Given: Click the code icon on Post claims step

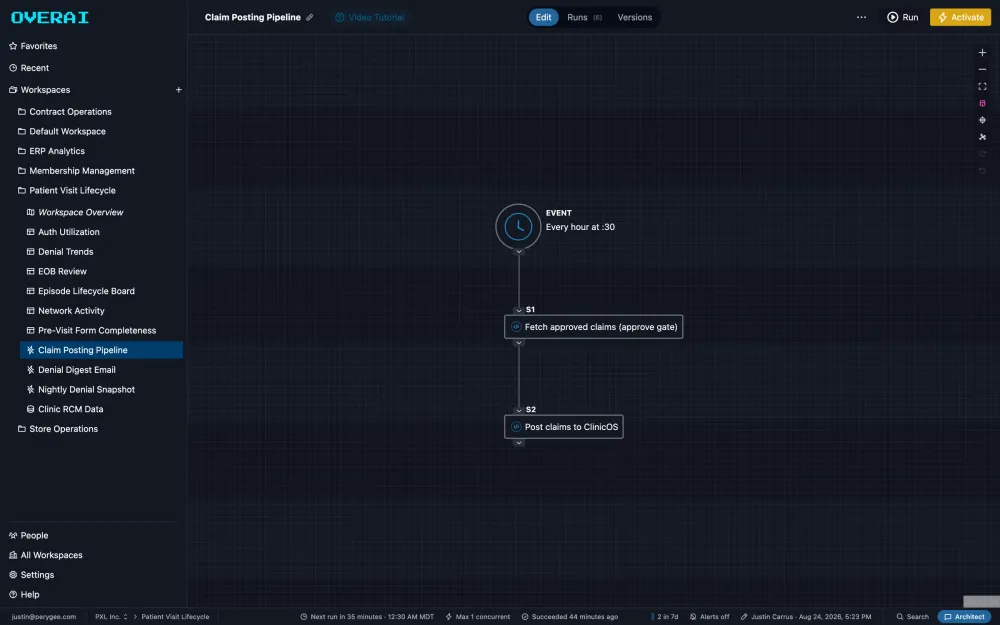Looking at the screenshot, I should click(x=516, y=427).
